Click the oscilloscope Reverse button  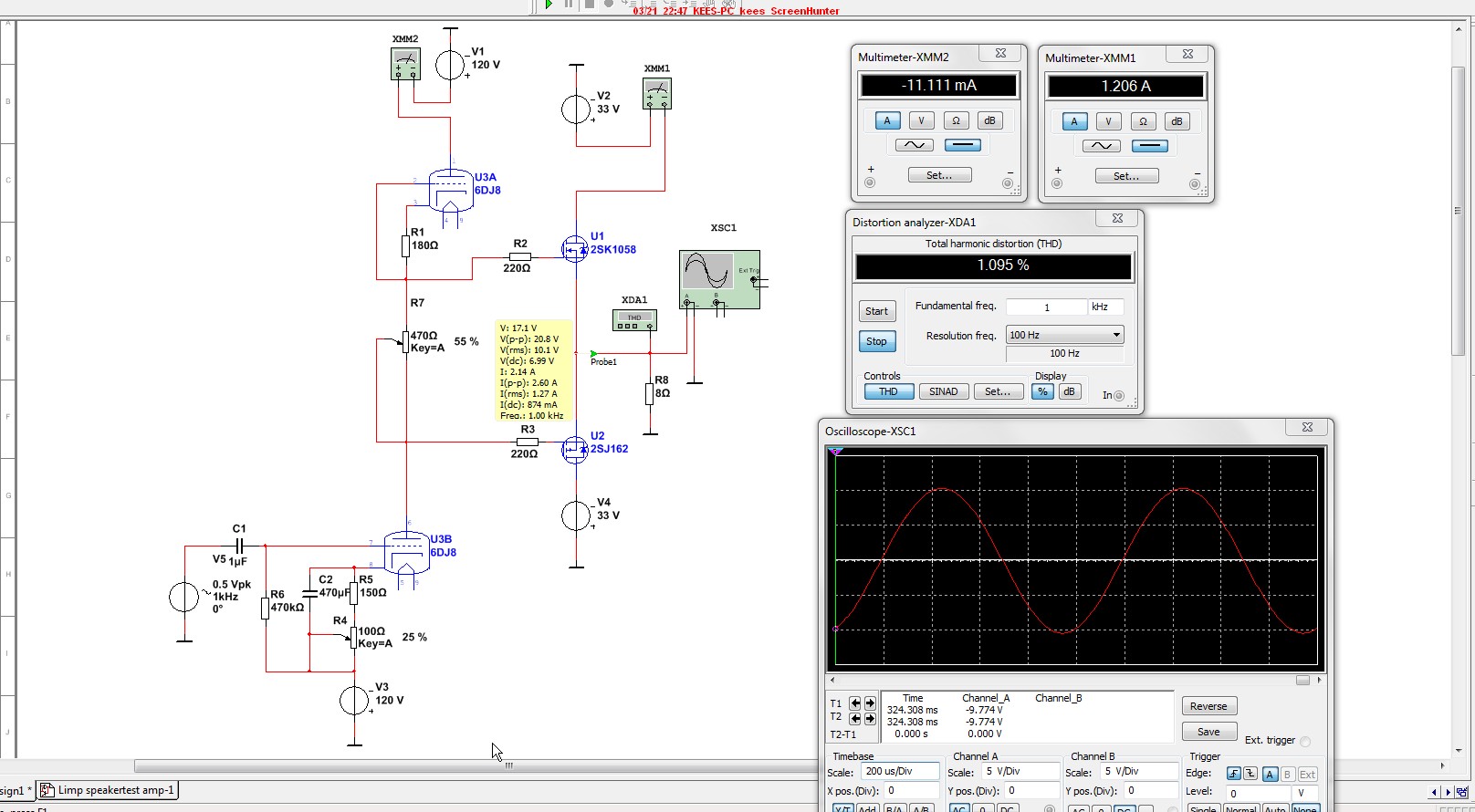[1208, 706]
